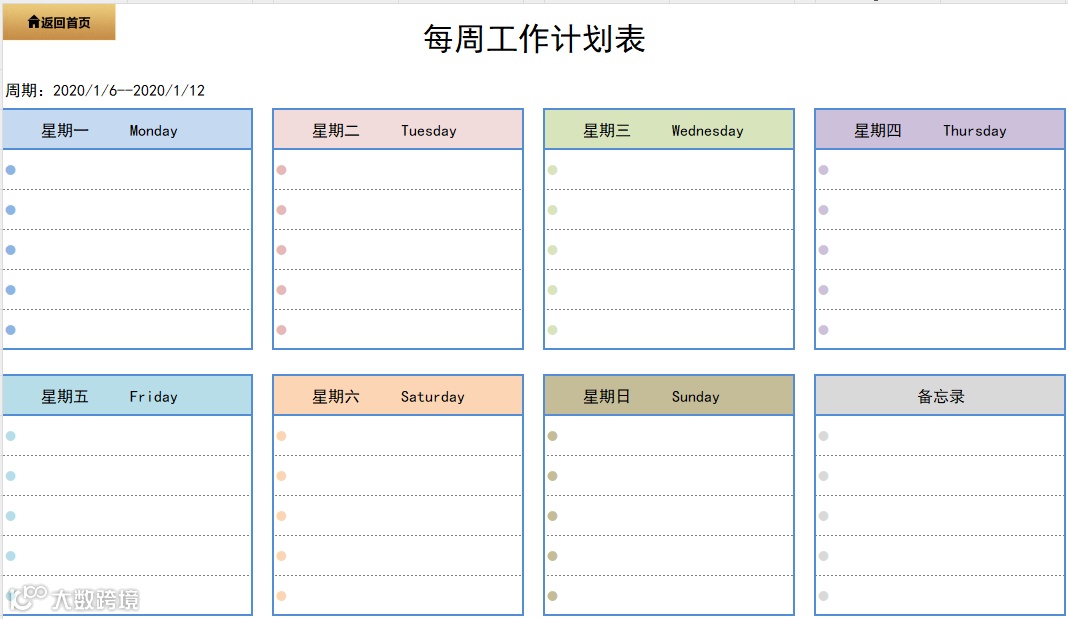Click the third task row under Tuesday

pos(398,250)
